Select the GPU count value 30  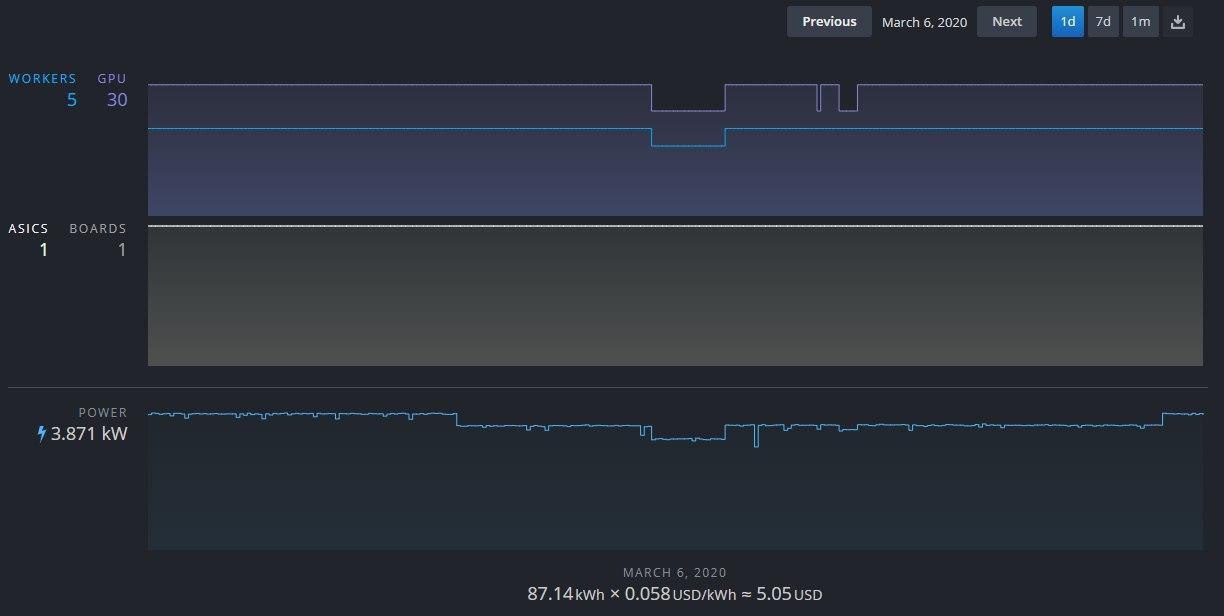(117, 100)
